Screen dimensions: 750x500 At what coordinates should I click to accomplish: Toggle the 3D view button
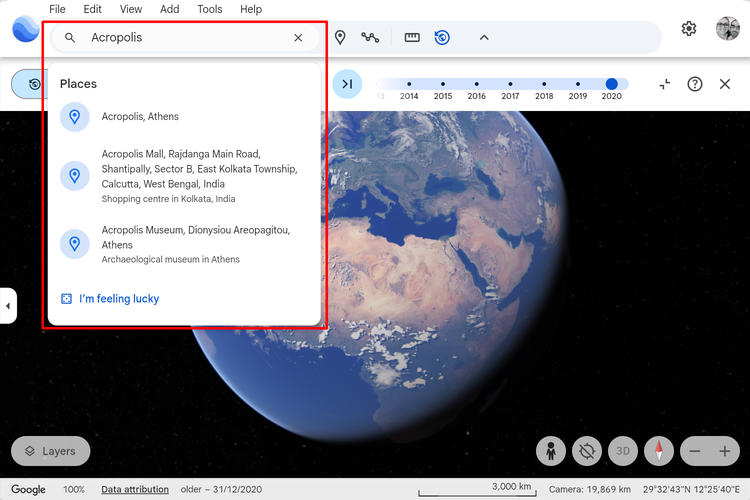(x=623, y=451)
